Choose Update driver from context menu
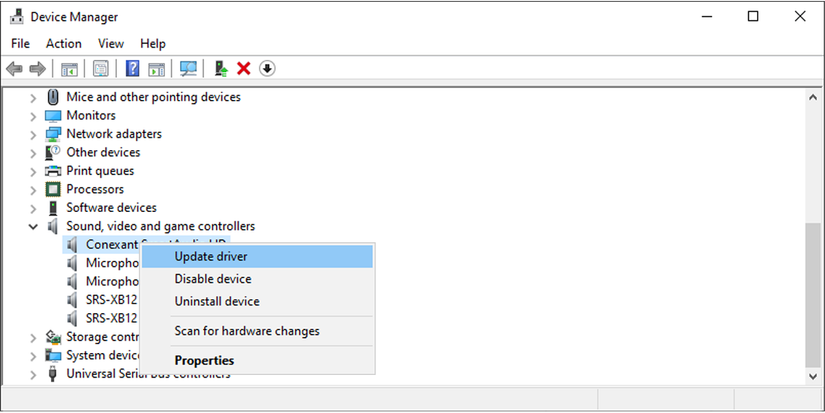Screen dimensions: 825x413 point(257,257)
